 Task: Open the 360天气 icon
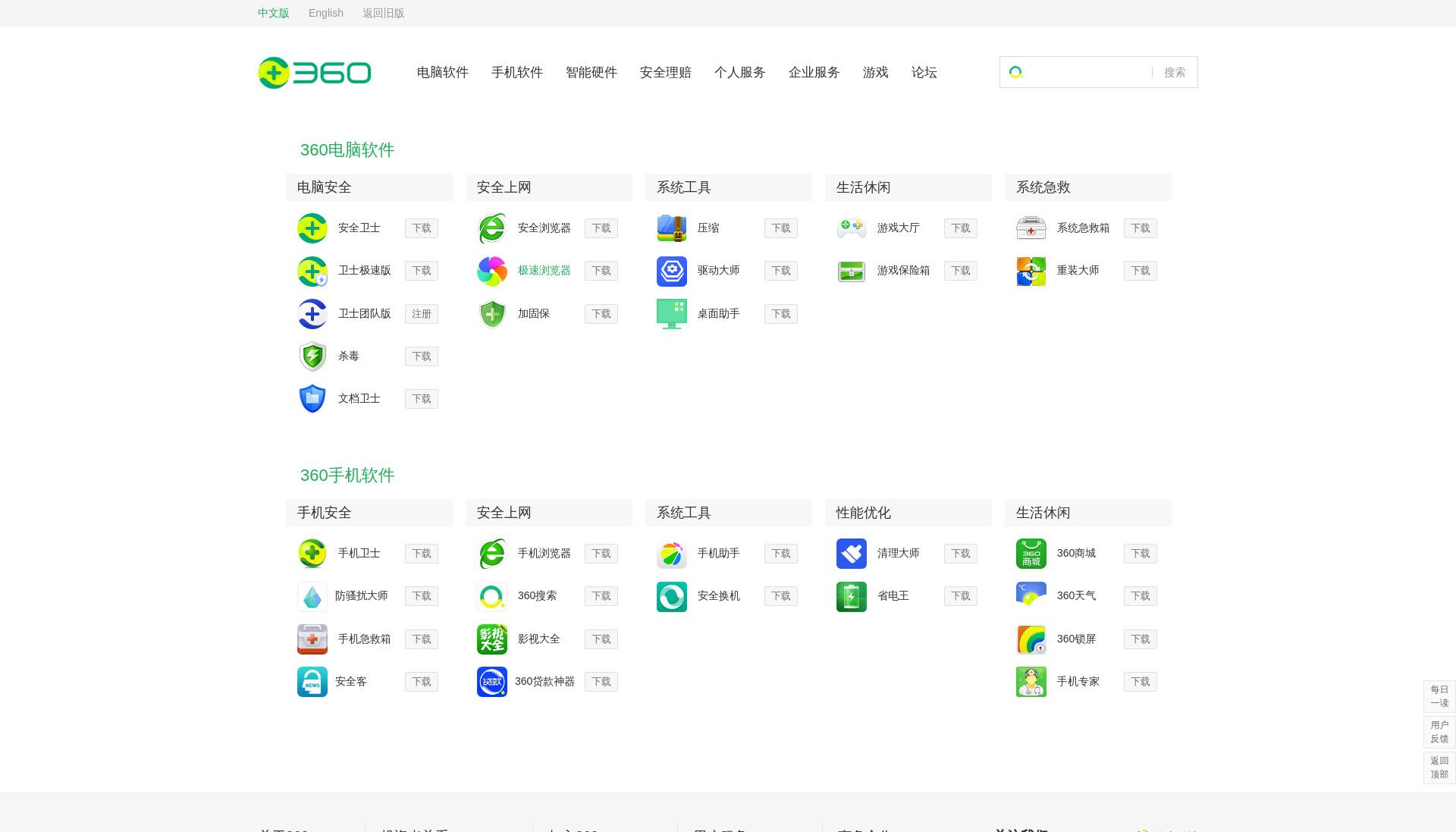pos(1031,596)
